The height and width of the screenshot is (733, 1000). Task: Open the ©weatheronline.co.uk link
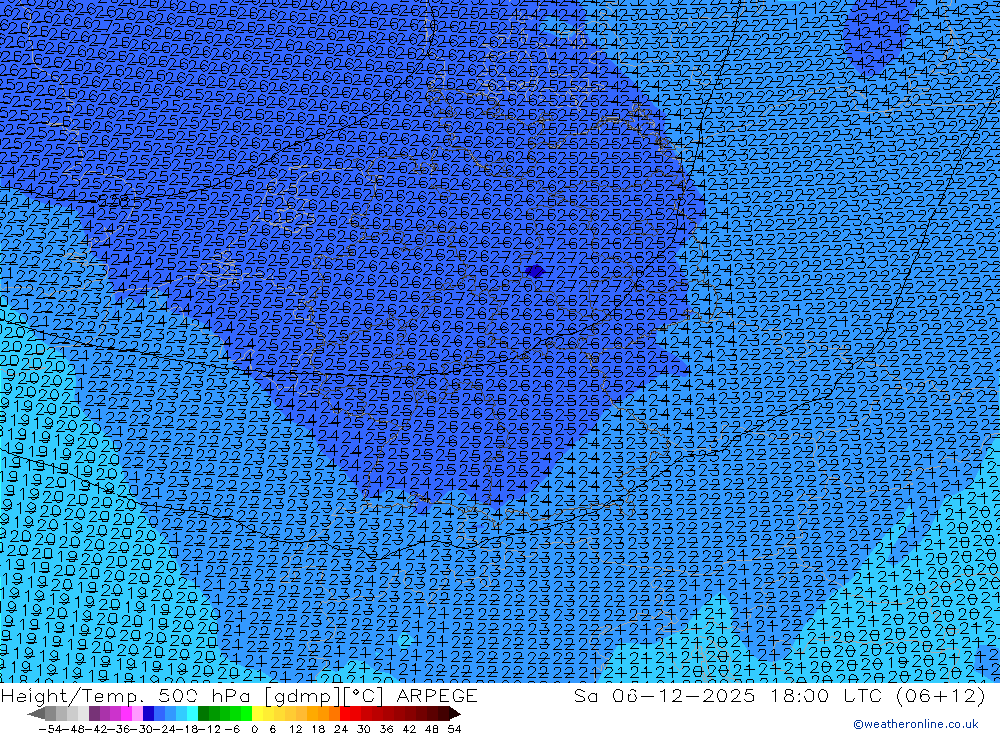click(915, 724)
